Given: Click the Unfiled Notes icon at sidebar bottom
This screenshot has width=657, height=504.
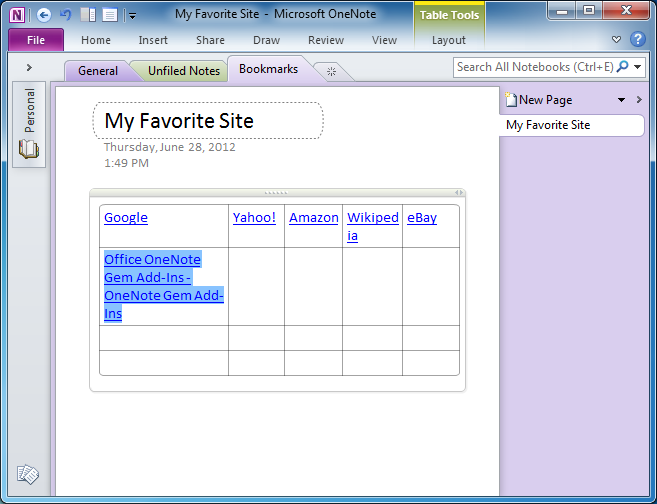Looking at the screenshot, I should point(28,475).
